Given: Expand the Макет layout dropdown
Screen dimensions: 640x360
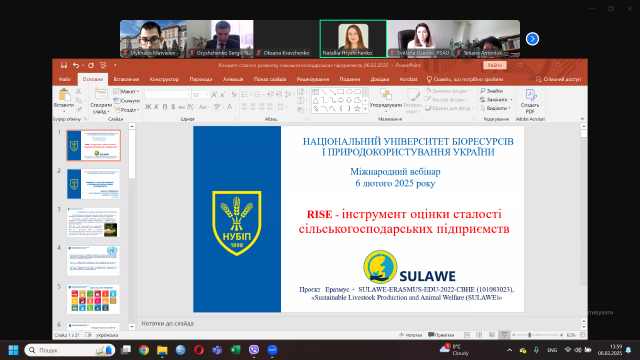Looking at the screenshot, I should 127,91.
